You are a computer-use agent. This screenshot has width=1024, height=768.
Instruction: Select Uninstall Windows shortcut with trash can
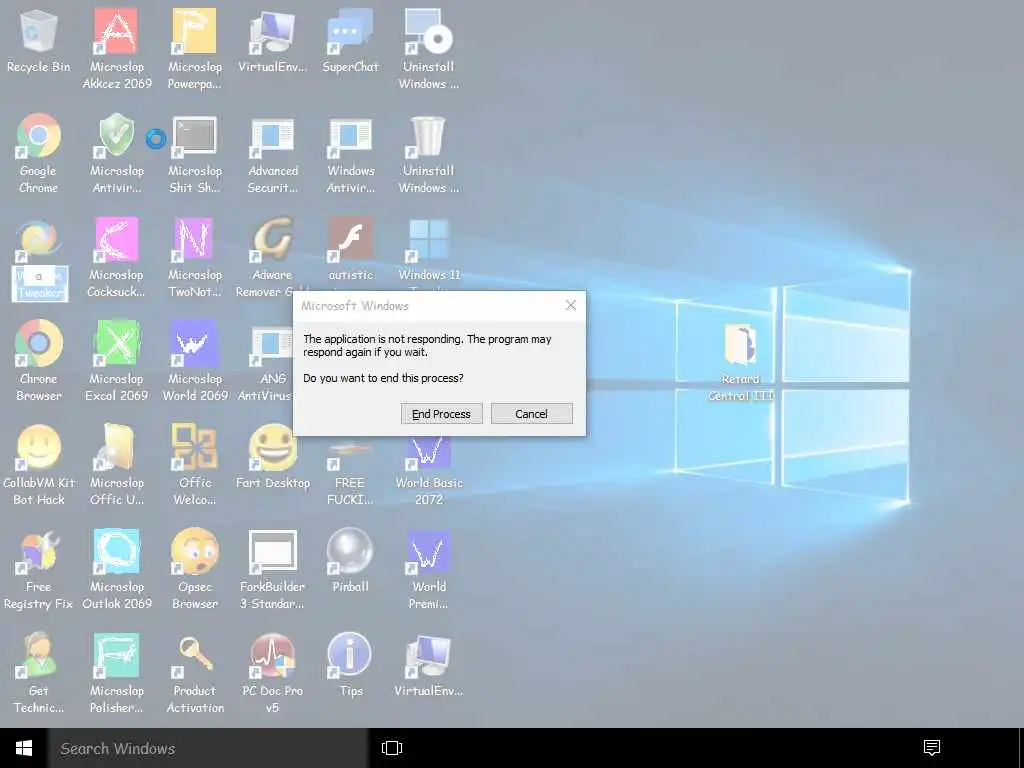pos(428,135)
